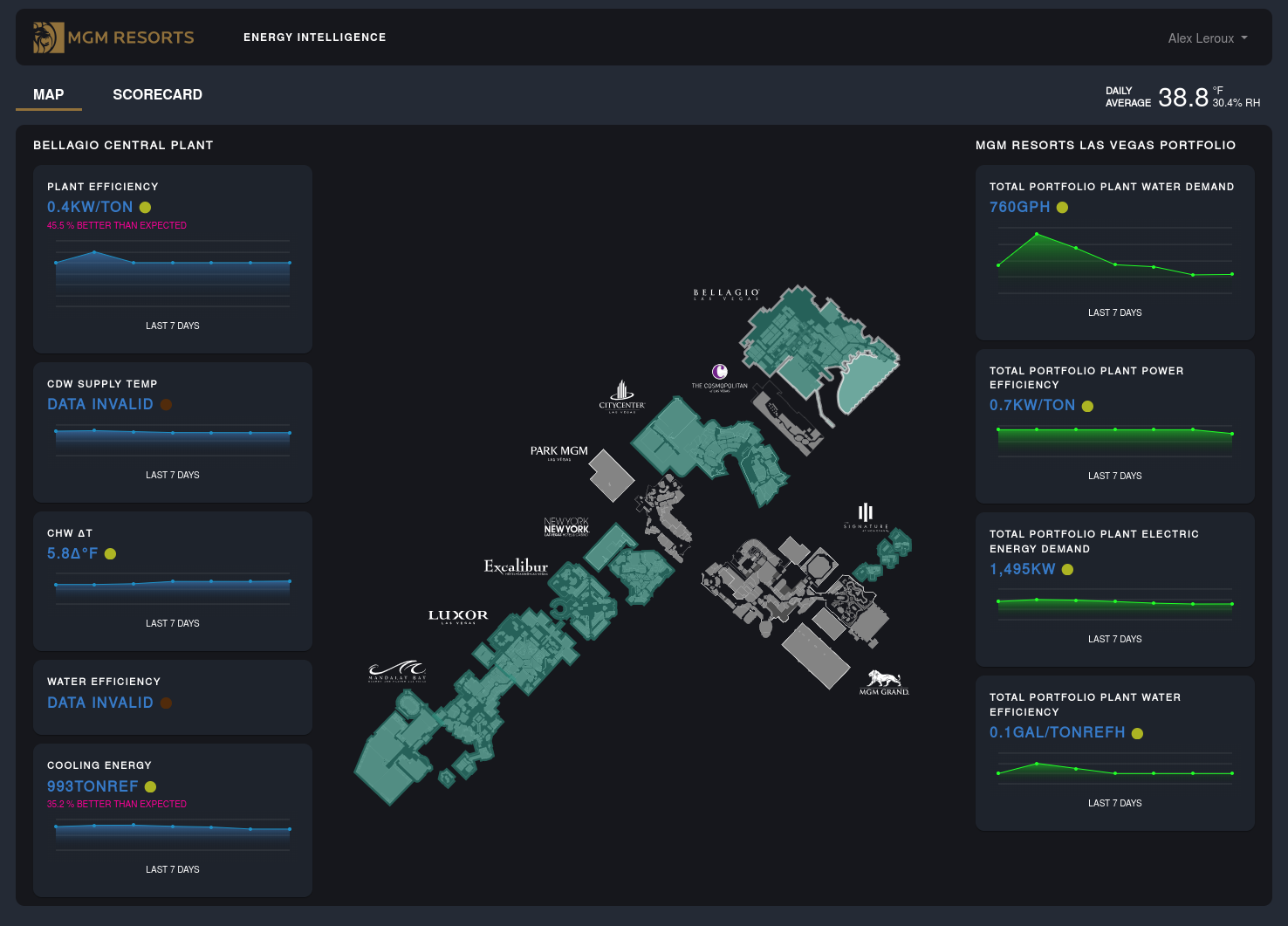Click the Cooling Energy status dot
The height and width of the screenshot is (926, 1288).
click(150, 787)
